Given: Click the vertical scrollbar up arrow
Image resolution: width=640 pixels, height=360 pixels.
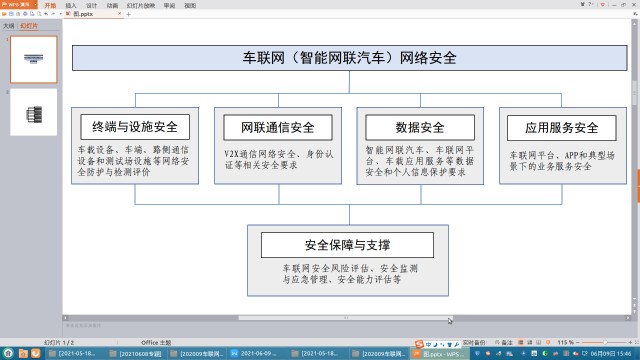Looking at the screenshot, I should pyautogui.click(x=634, y=24).
